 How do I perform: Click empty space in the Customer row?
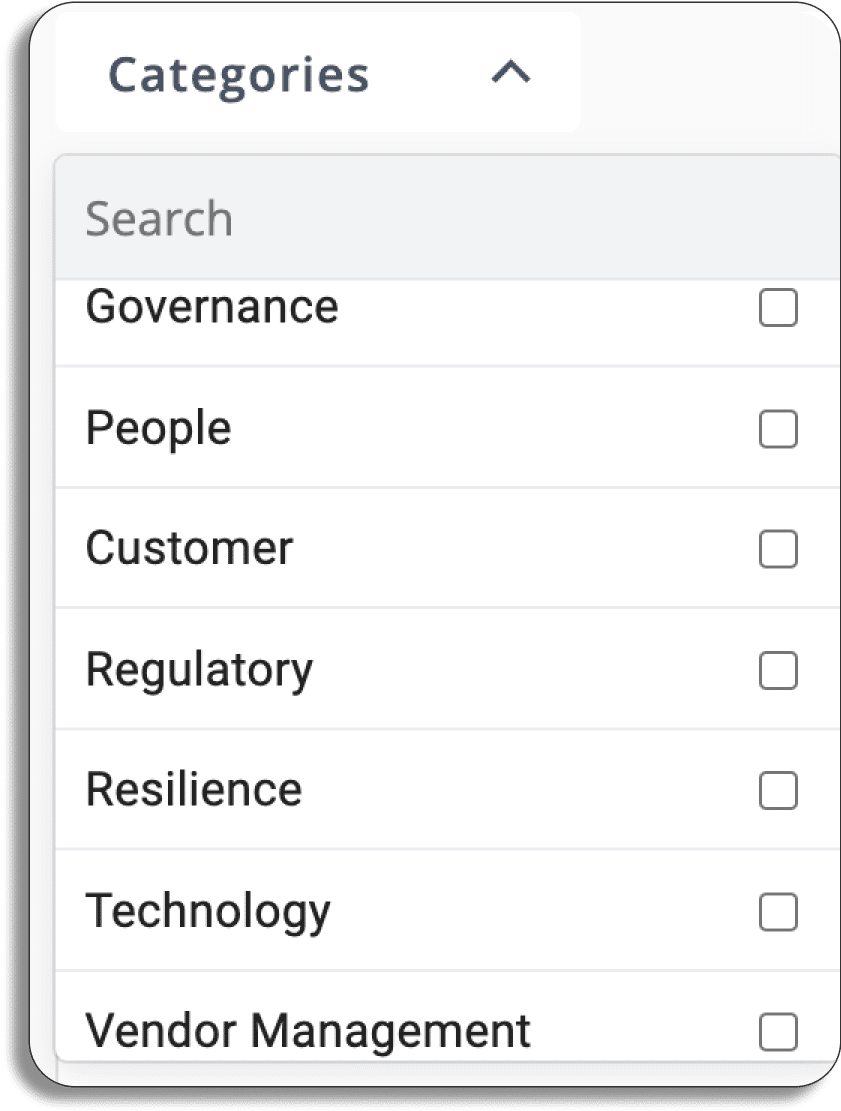(524, 548)
